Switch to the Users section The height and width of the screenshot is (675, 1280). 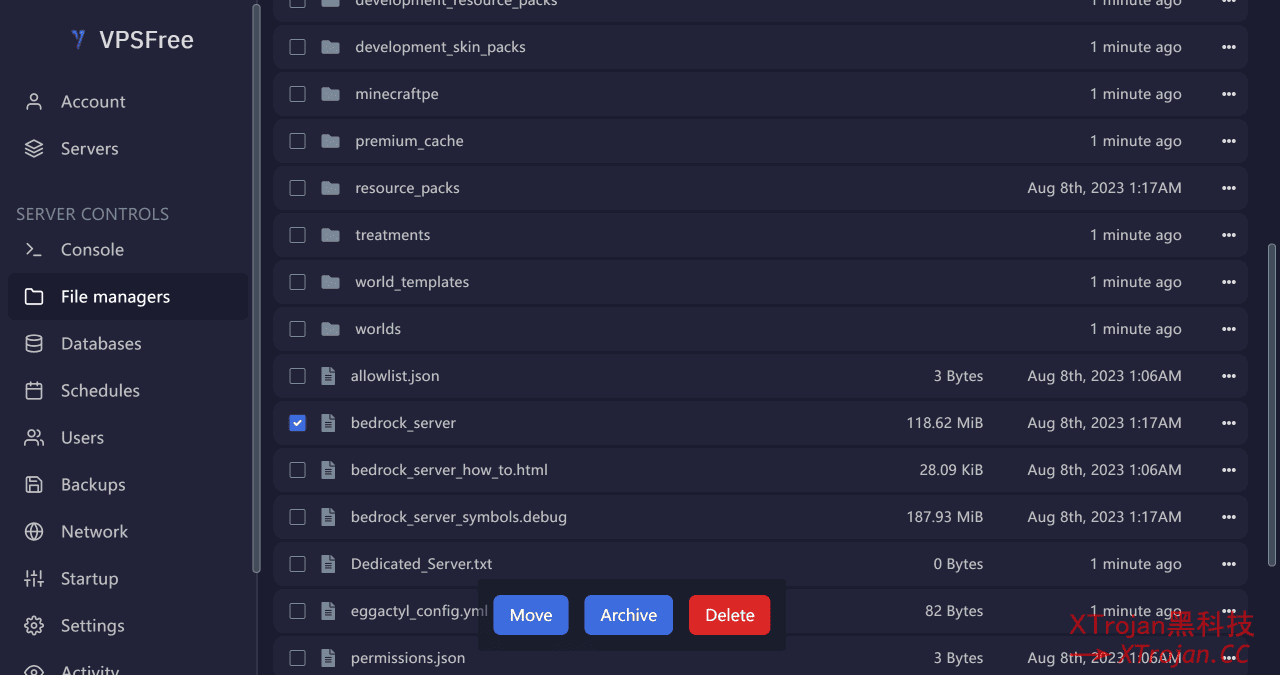[x=82, y=438]
